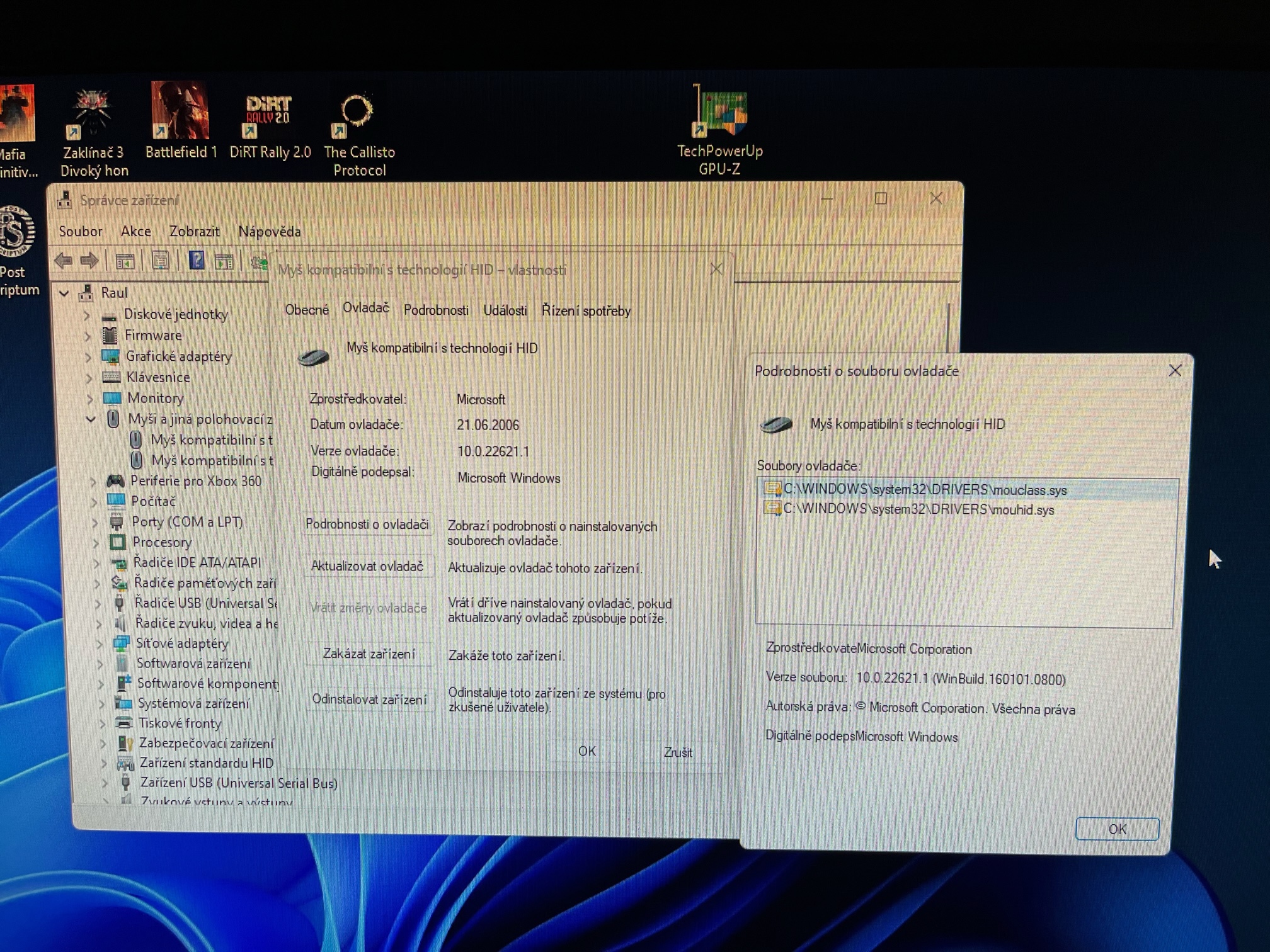Select Procesory in the device tree
The image size is (1270, 952).
pyautogui.click(x=161, y=542)
